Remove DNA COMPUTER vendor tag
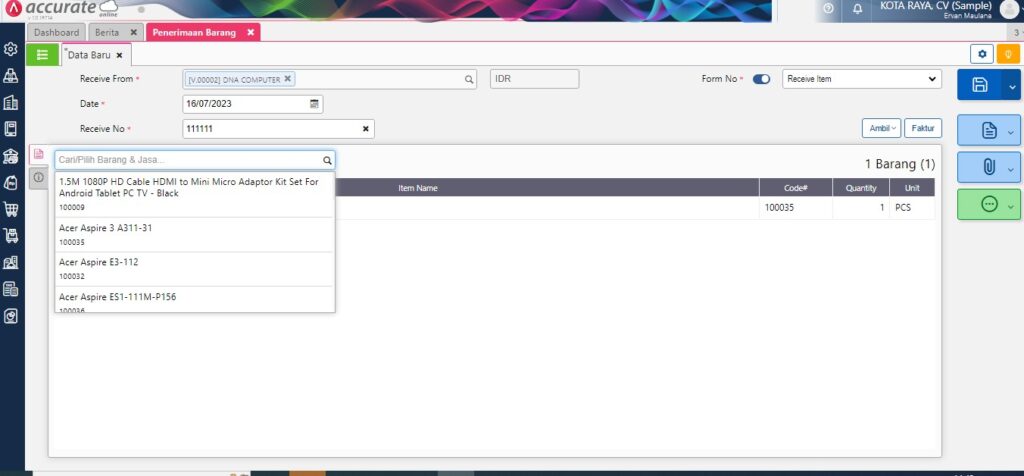The height and width of the screenshot is (476, 1024). click(x=287, y=78)
